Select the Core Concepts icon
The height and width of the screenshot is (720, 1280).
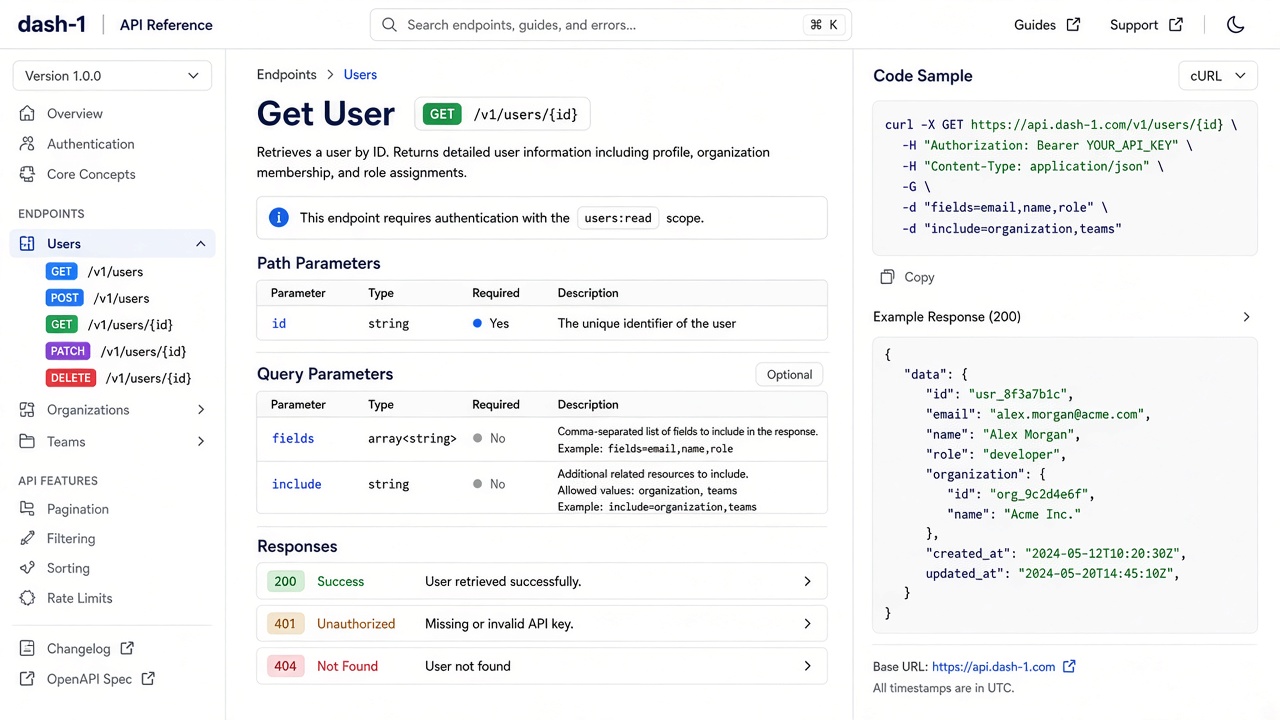click(27, 174)
